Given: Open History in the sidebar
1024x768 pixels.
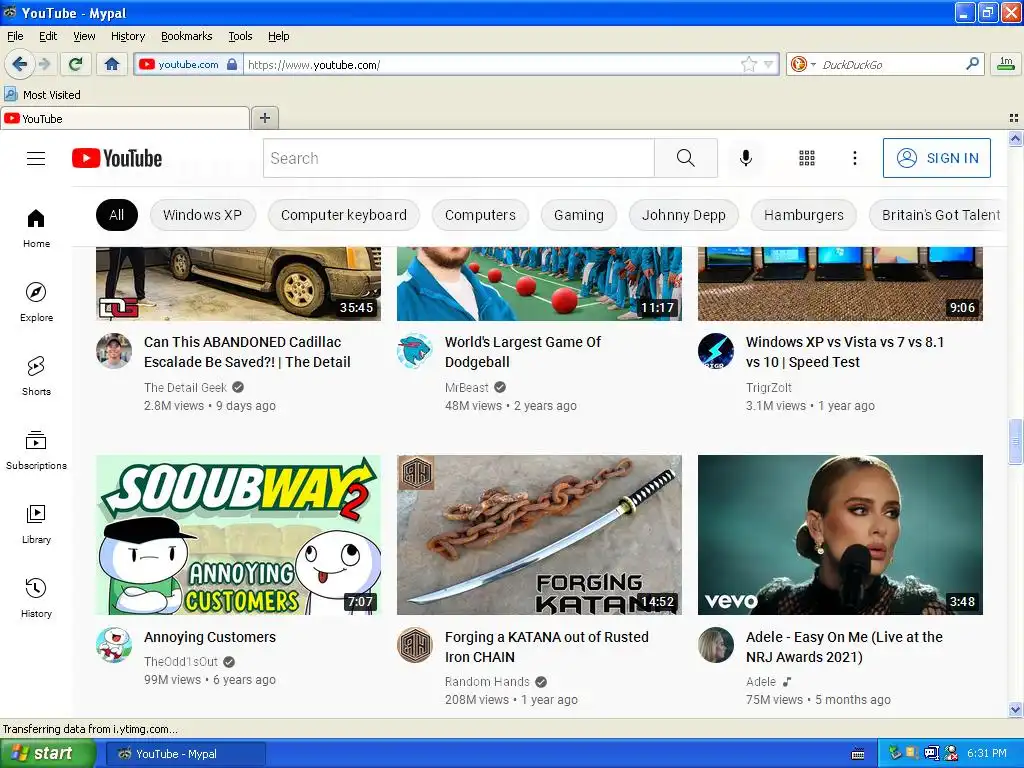Looking at the screenshot, I should (36, 598).
